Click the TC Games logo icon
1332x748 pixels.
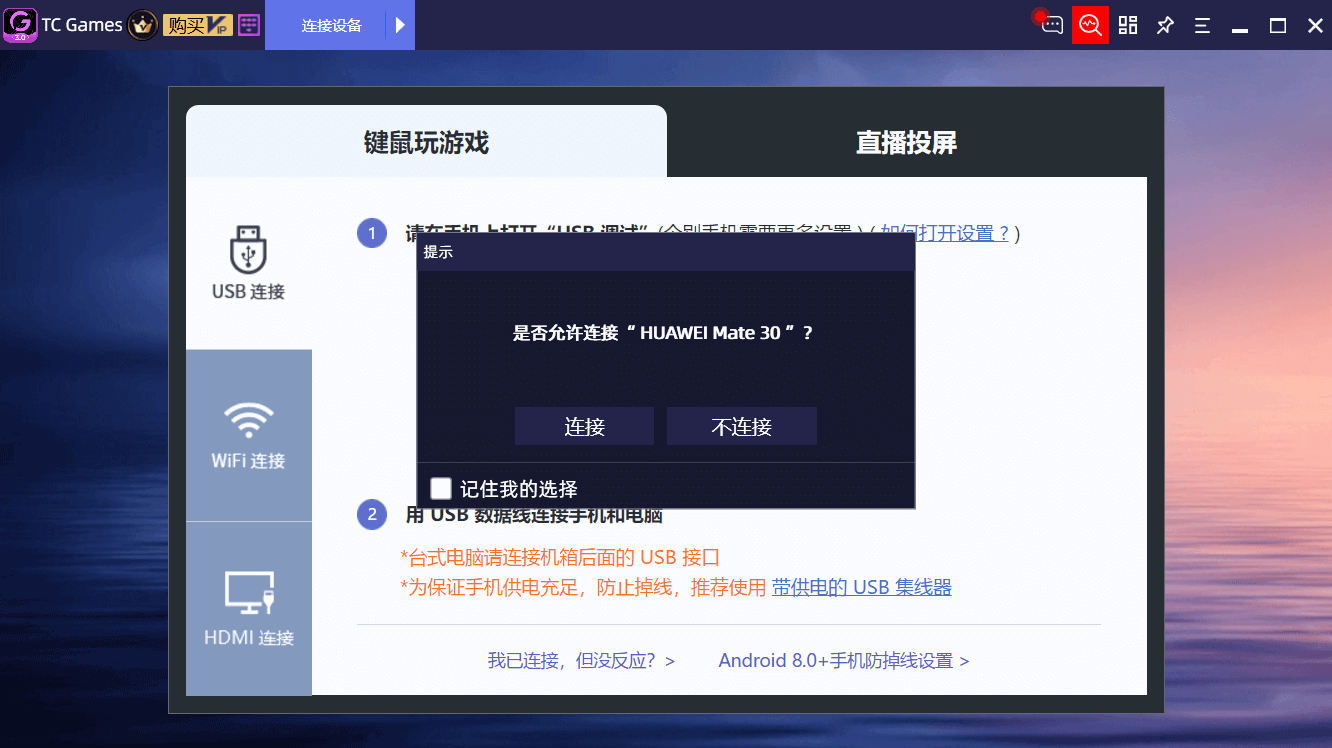(x=20, y=25)
